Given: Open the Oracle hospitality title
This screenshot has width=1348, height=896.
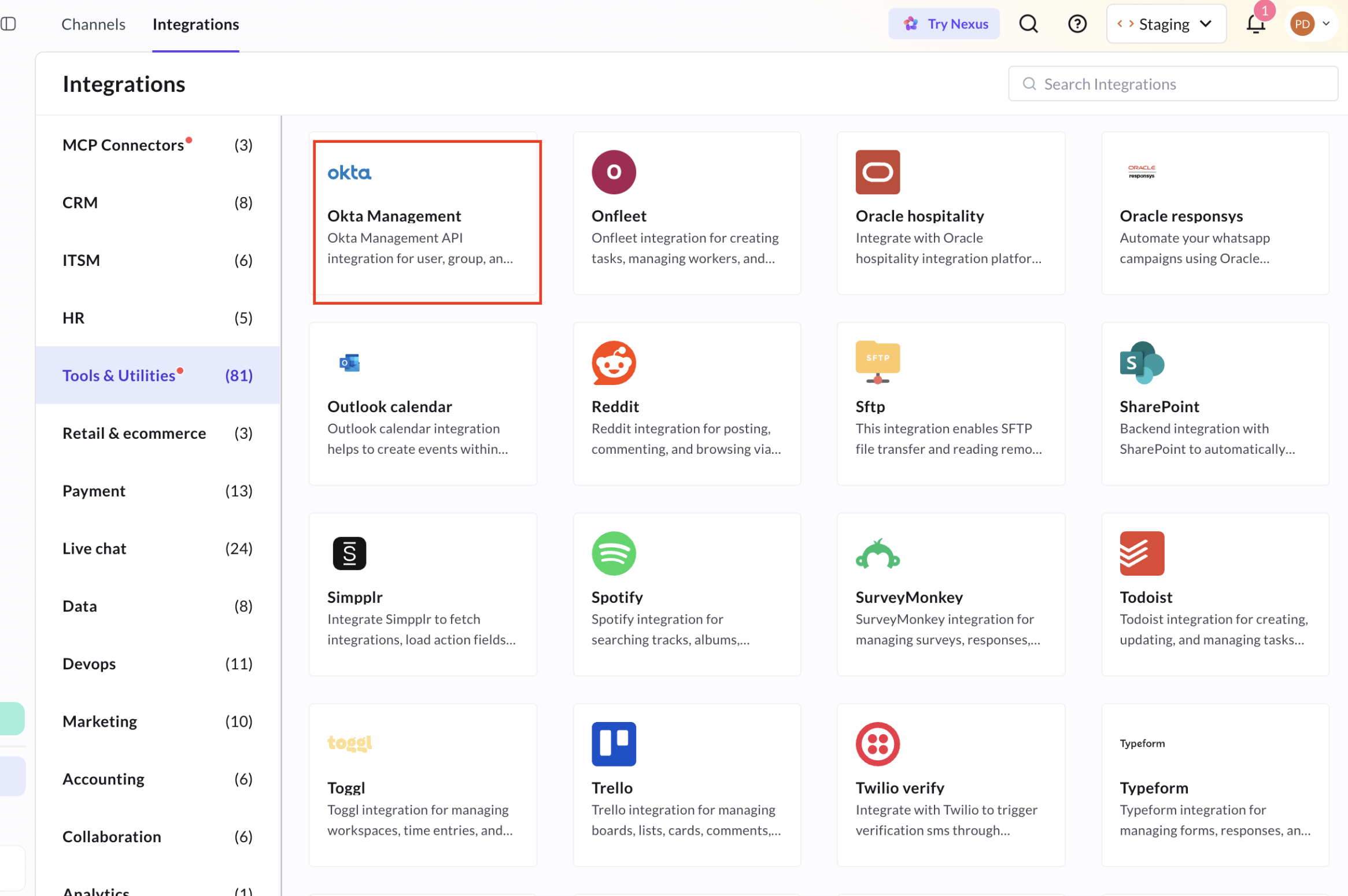Looking at the screenshot, I should click(x=919, y=216).
